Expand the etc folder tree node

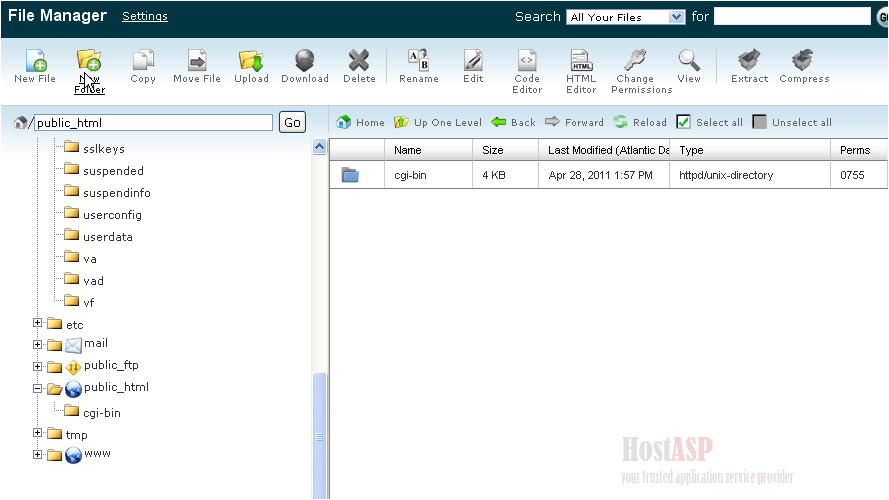coord(38,323)
